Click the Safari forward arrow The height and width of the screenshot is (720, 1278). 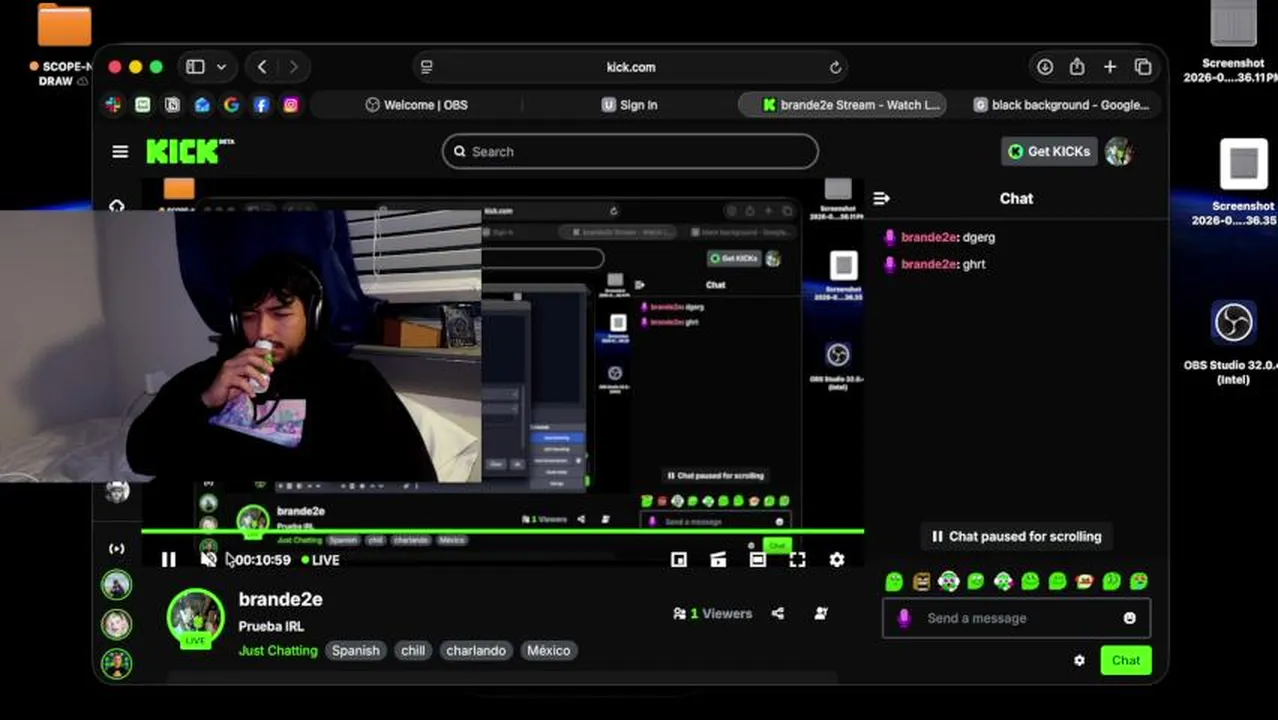pyautogui.click(x=293, y=67)
